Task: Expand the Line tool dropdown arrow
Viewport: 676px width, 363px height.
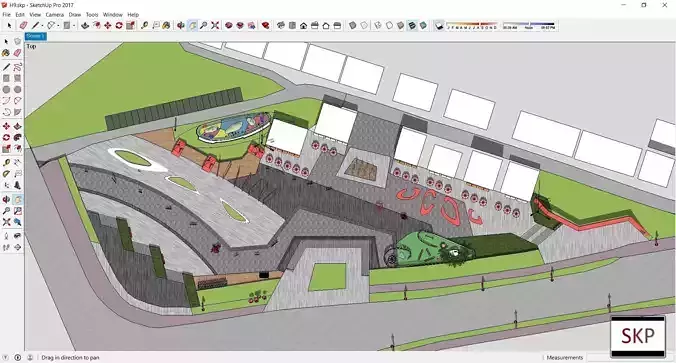Action: pyautogui.click(x=42, y=26)
